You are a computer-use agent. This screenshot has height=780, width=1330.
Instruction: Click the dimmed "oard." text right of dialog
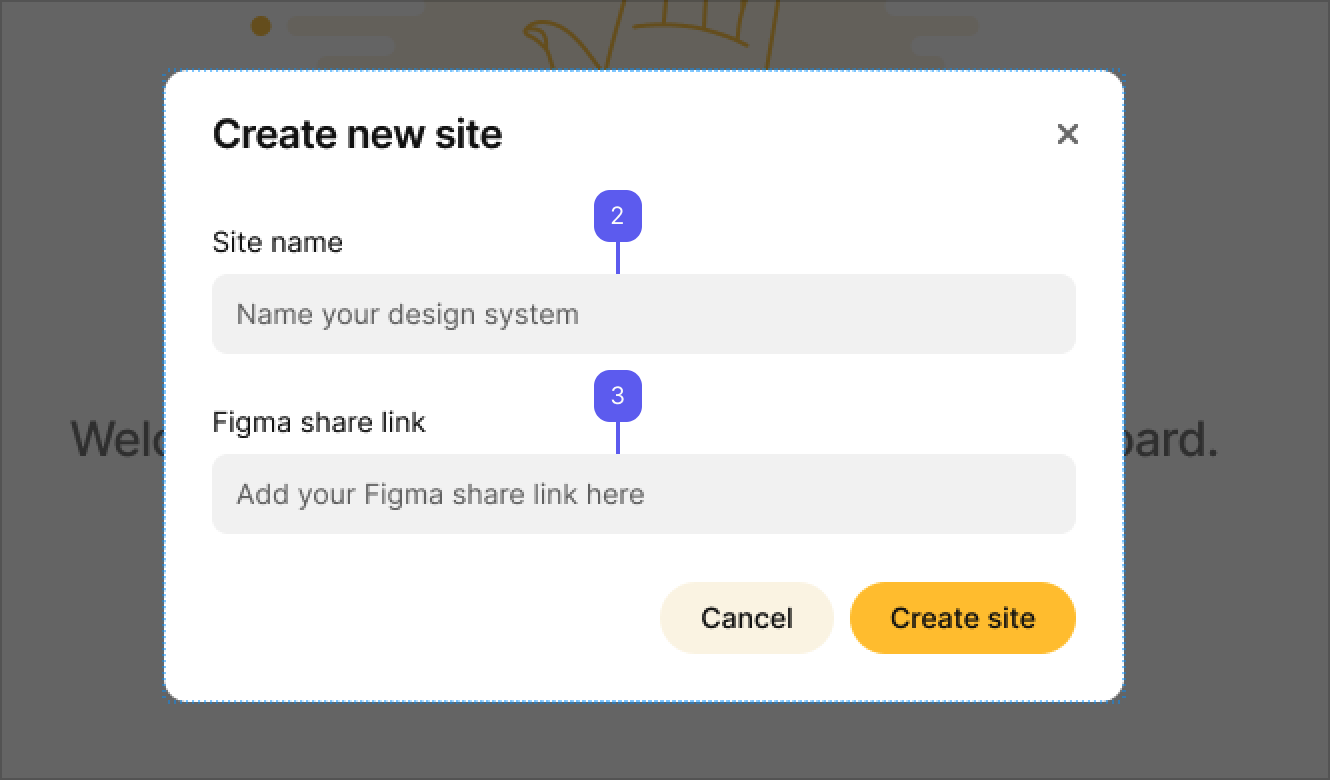coord(1172,440)
